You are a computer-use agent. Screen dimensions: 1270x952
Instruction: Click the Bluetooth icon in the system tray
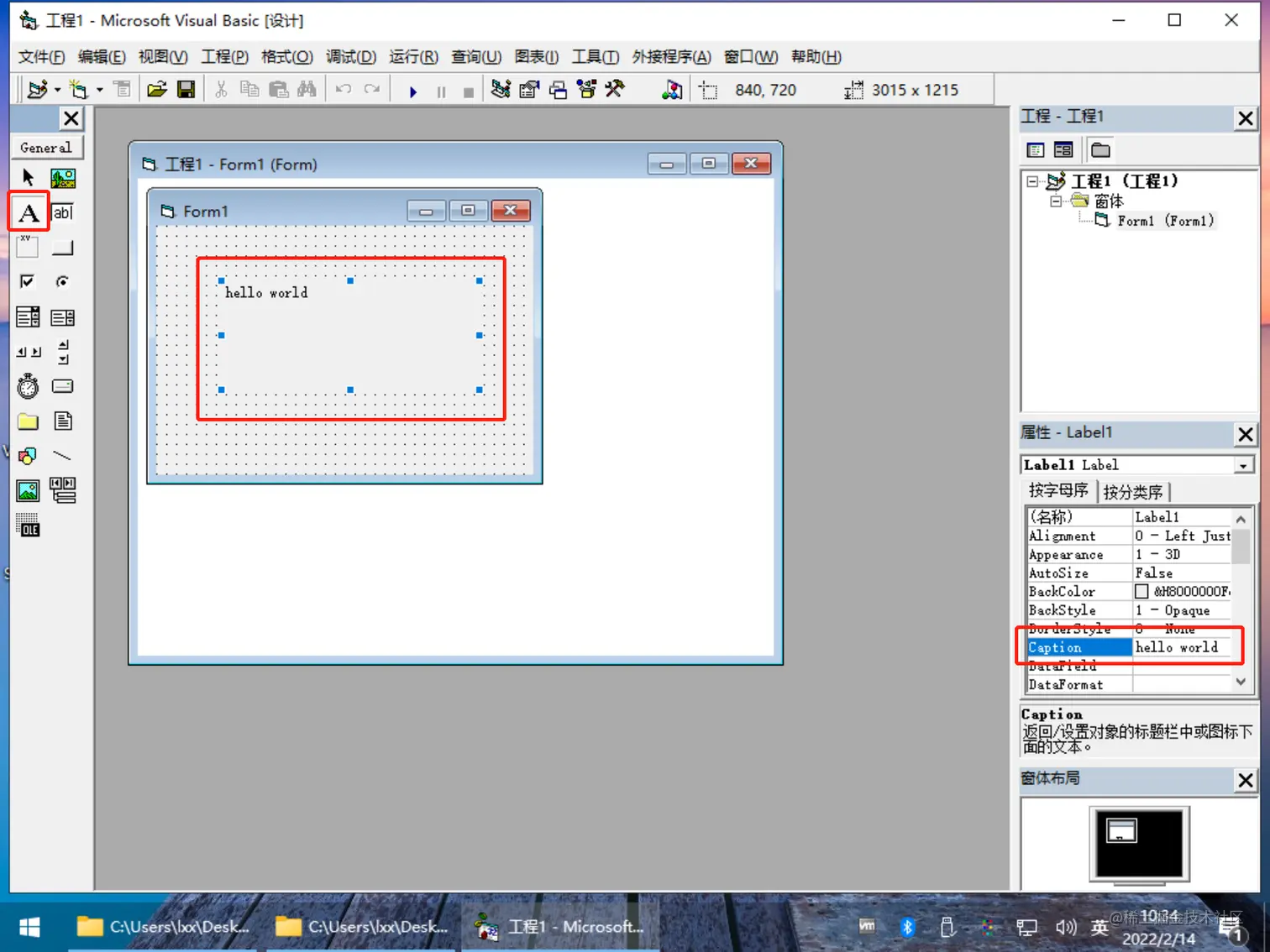point(907,927)
